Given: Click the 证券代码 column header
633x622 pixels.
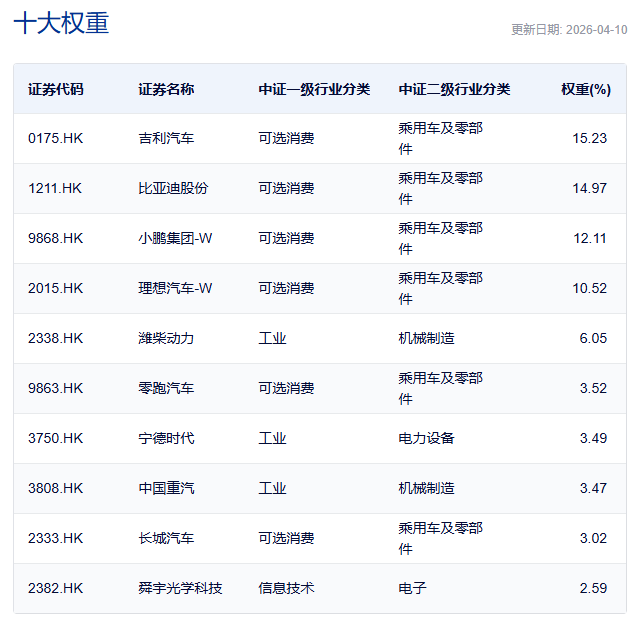Looking at the screenshot, I should pos(56,89).
